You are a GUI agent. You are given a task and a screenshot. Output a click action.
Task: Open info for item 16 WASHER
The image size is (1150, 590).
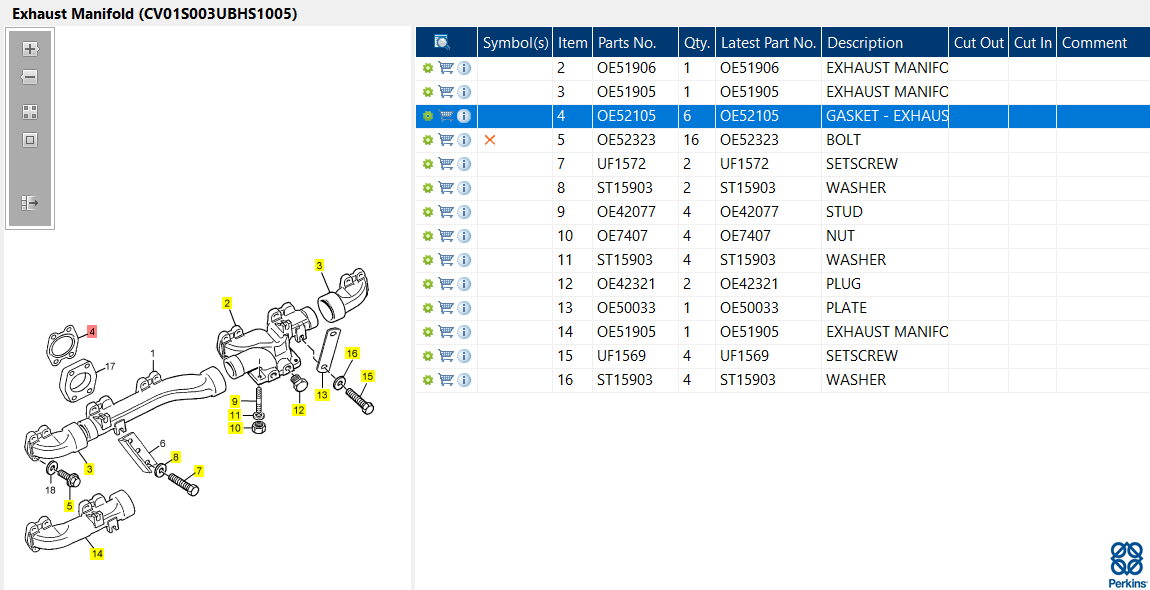(x=464, y=380)
